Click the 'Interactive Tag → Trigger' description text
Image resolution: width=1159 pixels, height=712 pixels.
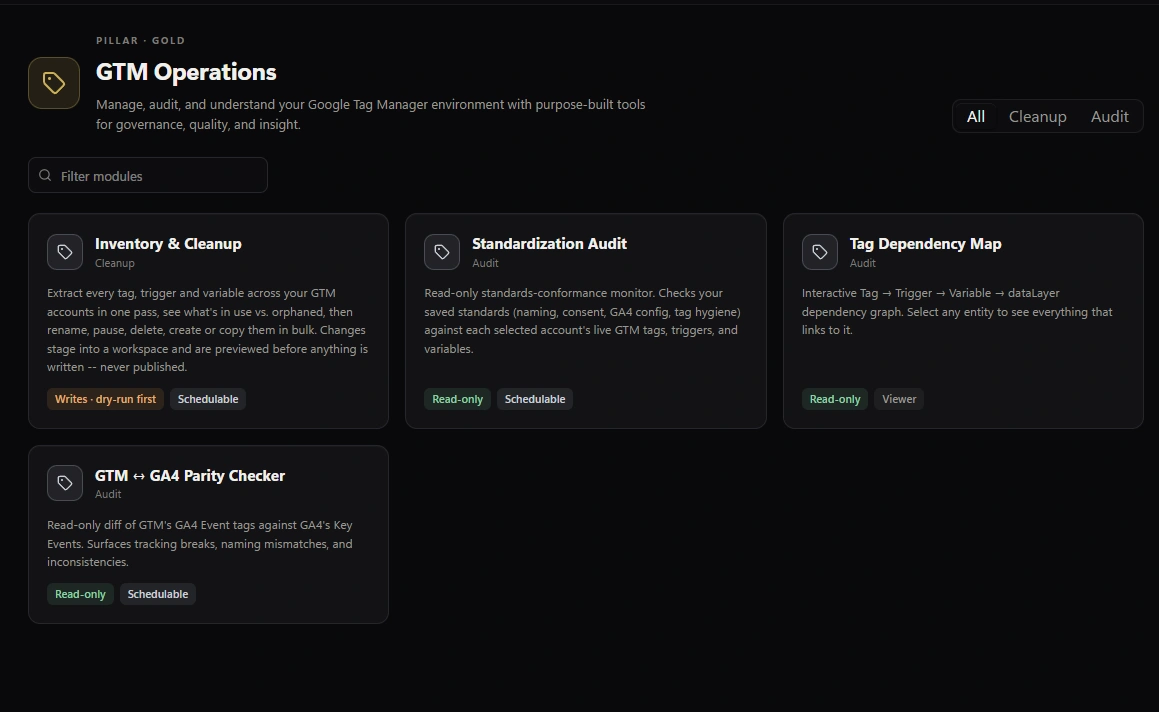(957, 311)
